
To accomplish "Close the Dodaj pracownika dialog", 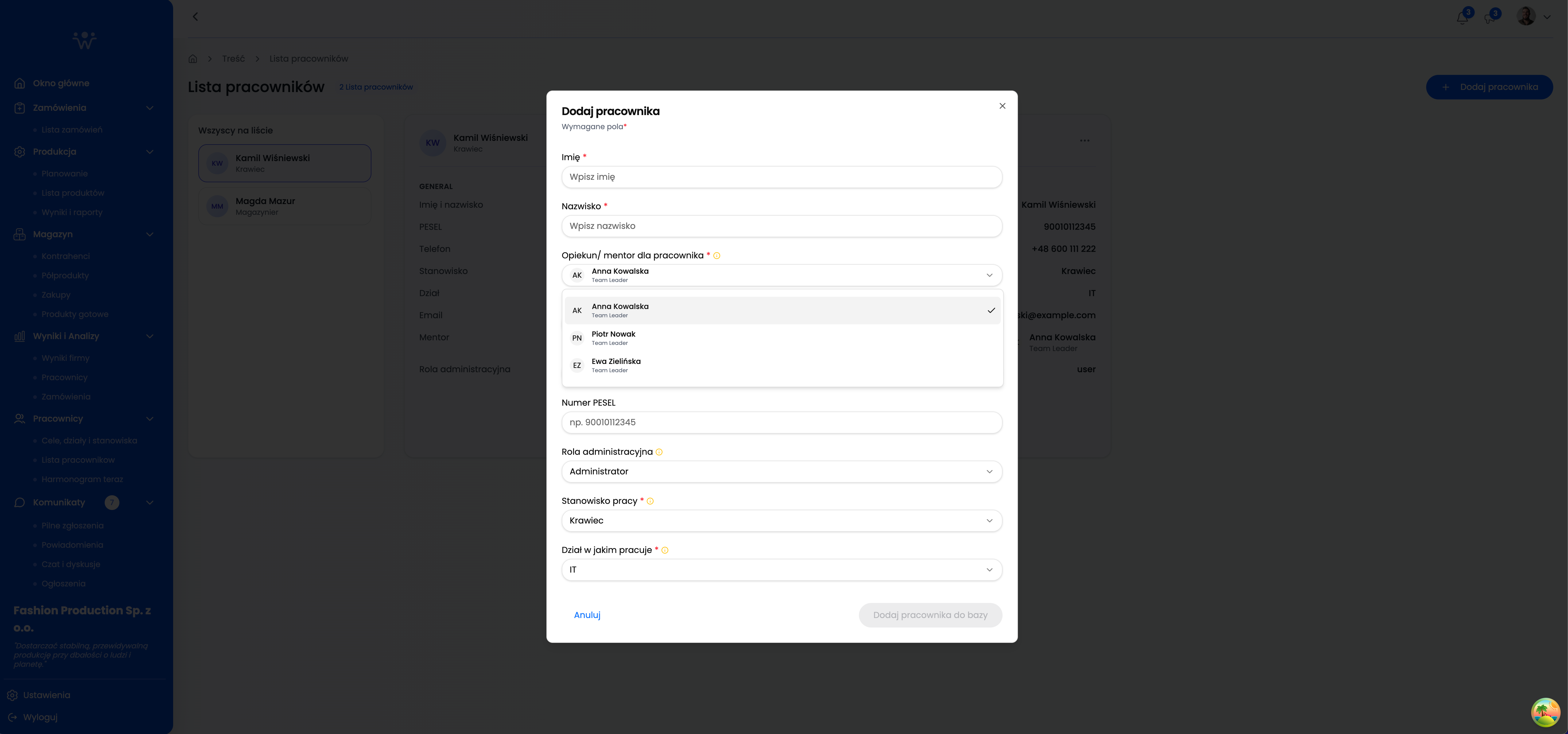I will click(x=1002, y=106).
